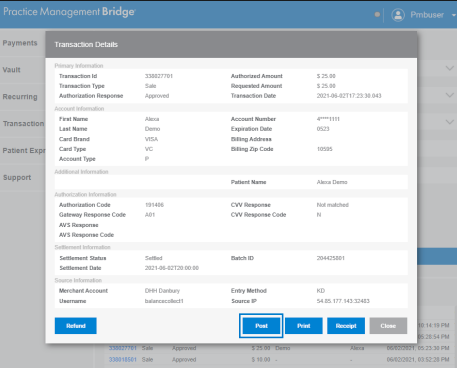Select Expiration Date value 0523
Screen dimensions: 457x368
(x=323, y=129)
